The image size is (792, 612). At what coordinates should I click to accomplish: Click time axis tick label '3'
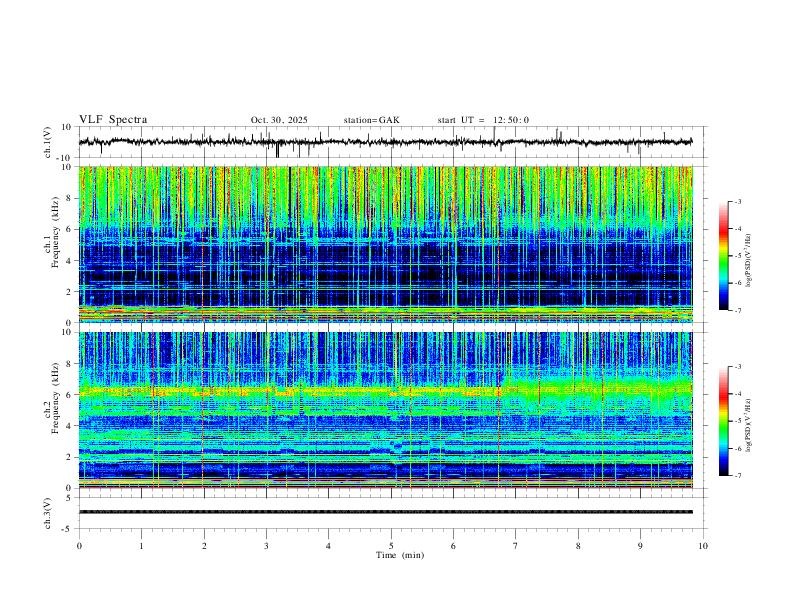pyautogui.click(x=266, y=546)
